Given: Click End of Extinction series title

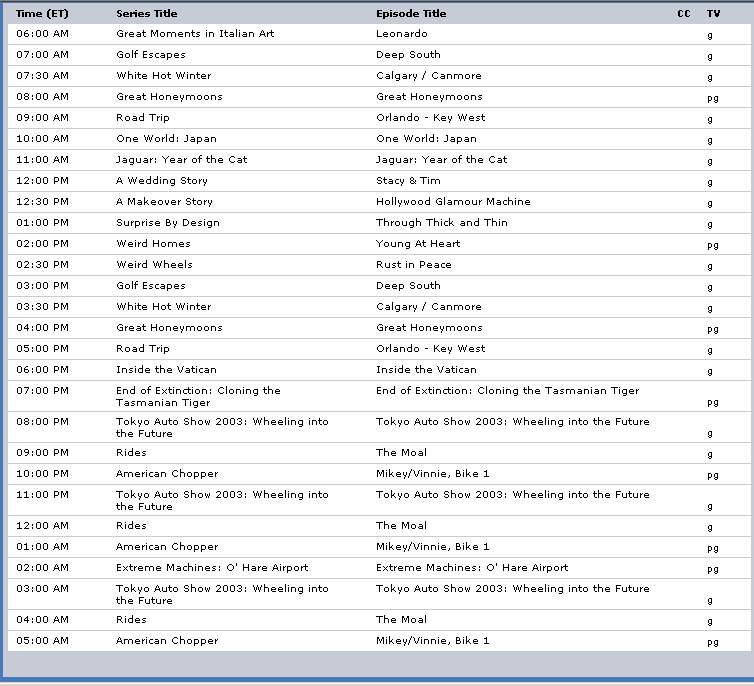Looking at the screenshot, I should [198, 397].
